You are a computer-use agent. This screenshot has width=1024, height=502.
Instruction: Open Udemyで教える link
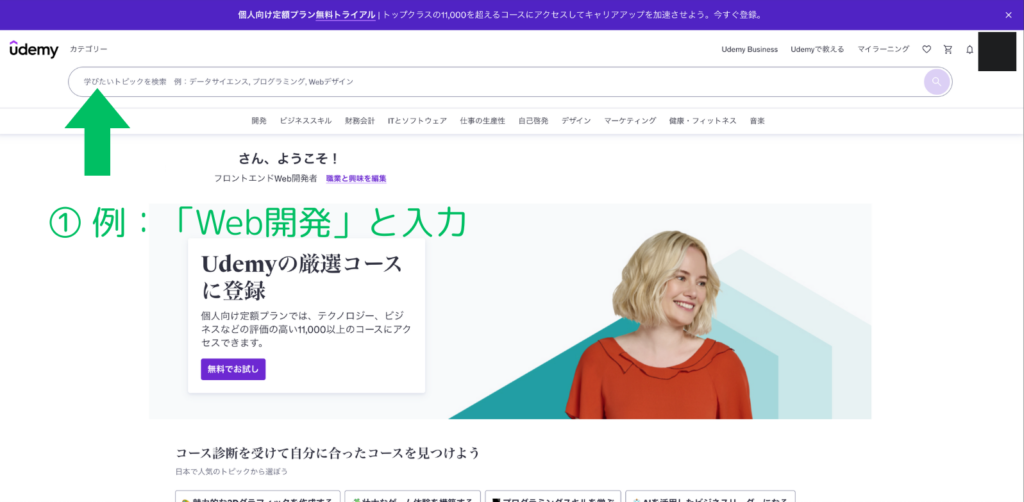click(817, 50)
